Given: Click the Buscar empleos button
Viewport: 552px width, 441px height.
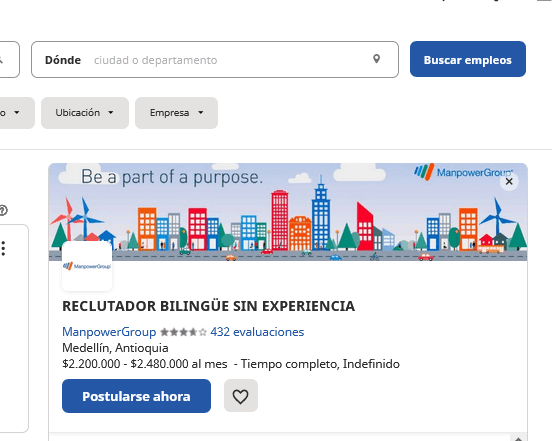Looking at the screenshot, I should click(468, 59).
